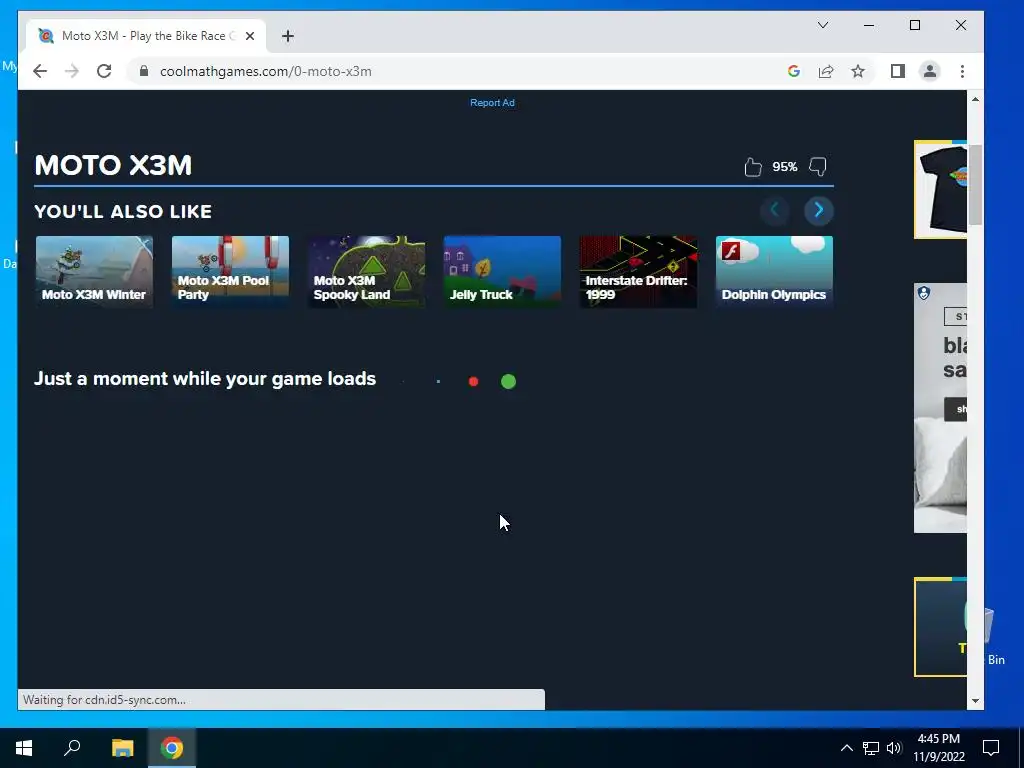The width and height of the screenshot is (1024, 768).
Task: Open Chrome three-dot menu
Action: (x=962, y=71)
